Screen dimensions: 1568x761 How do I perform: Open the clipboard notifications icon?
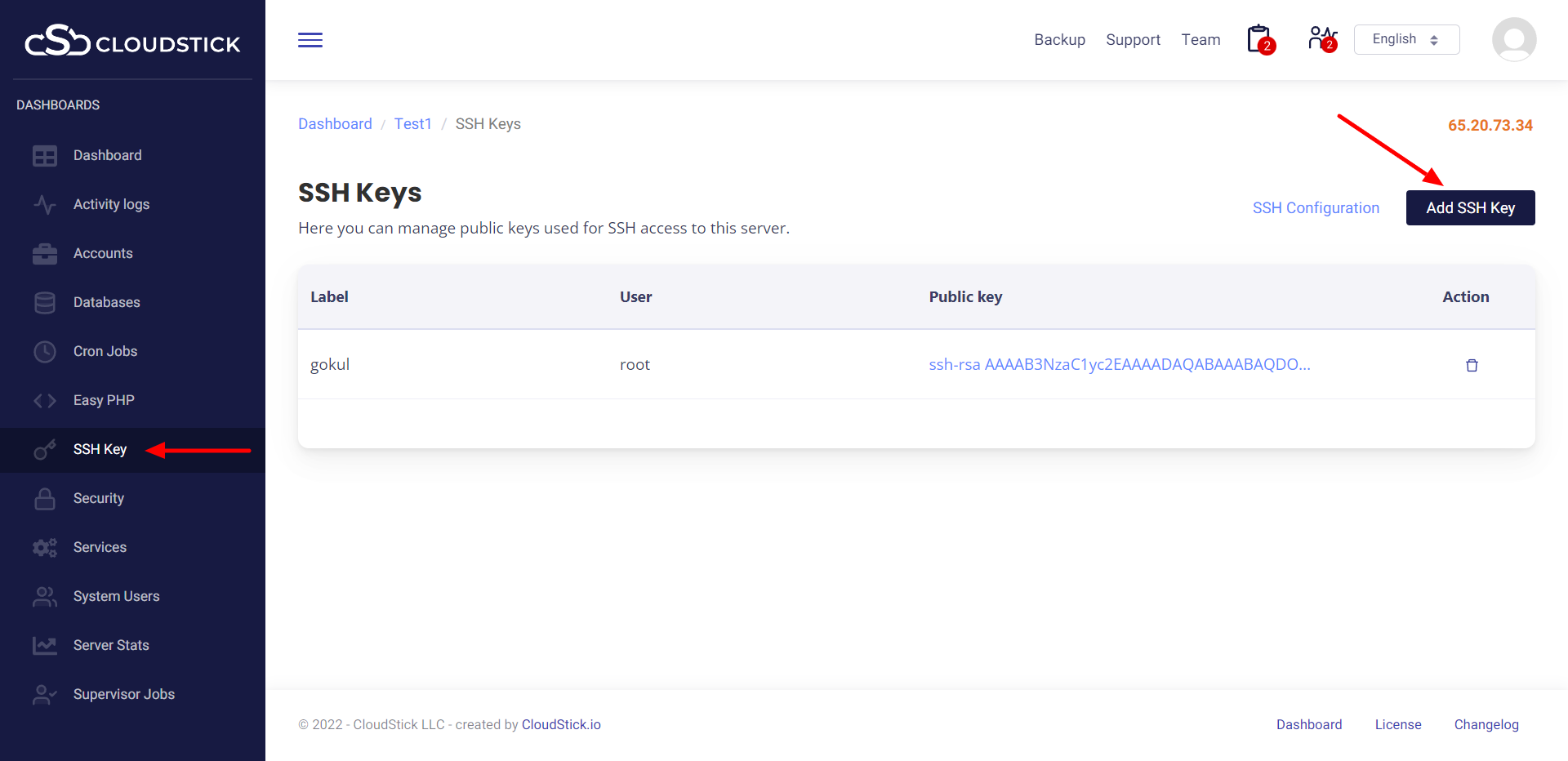[1259, 39]
